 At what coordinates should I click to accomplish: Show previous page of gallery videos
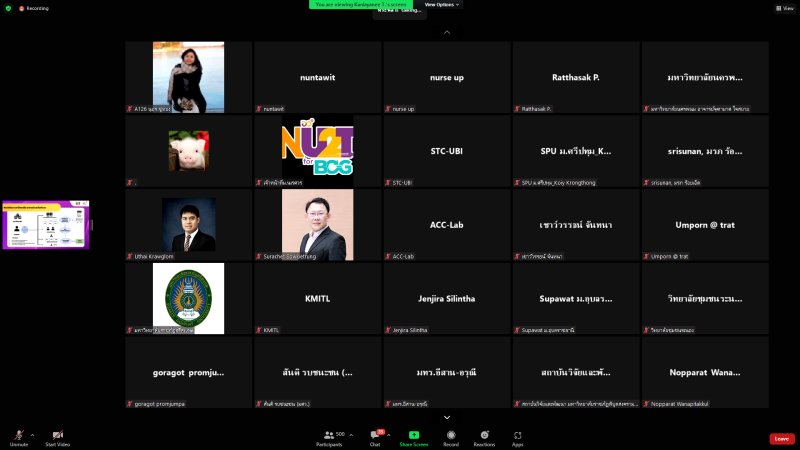click(447, 32)
